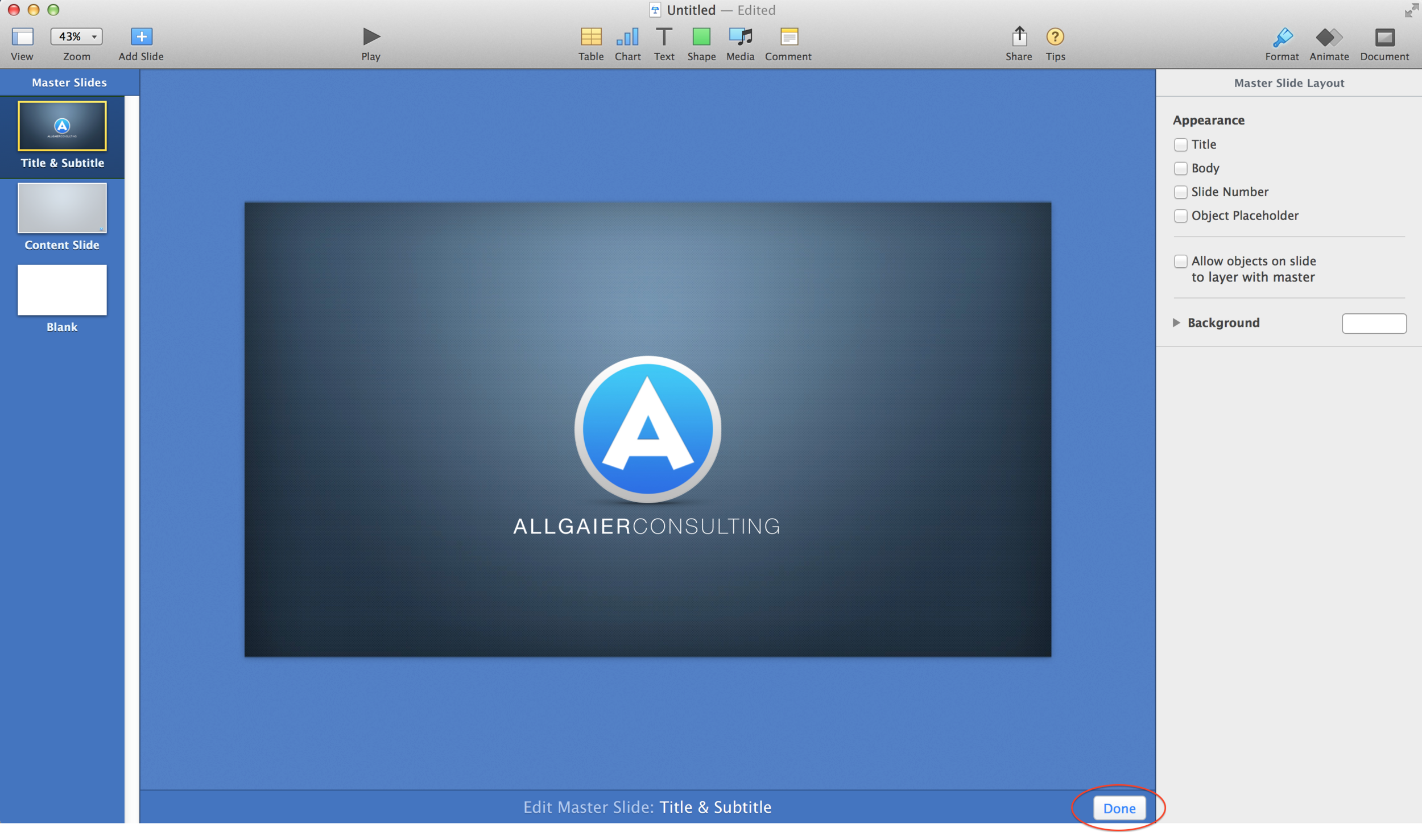Click the Add Slide plus icon

(x=141, y=36)
